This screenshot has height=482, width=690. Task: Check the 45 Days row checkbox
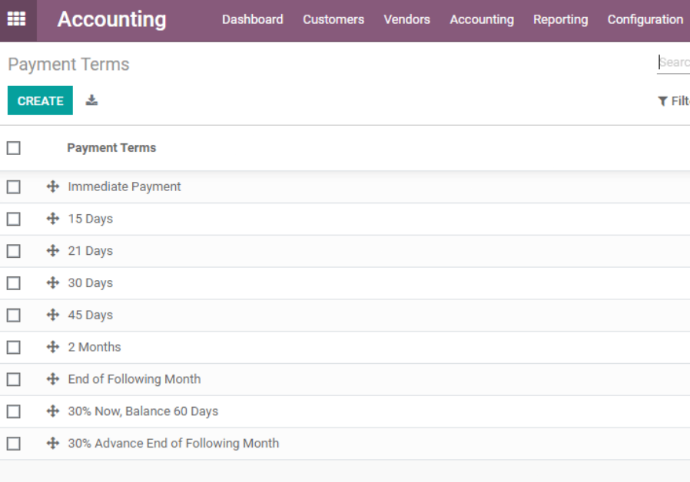click(14, 315)
